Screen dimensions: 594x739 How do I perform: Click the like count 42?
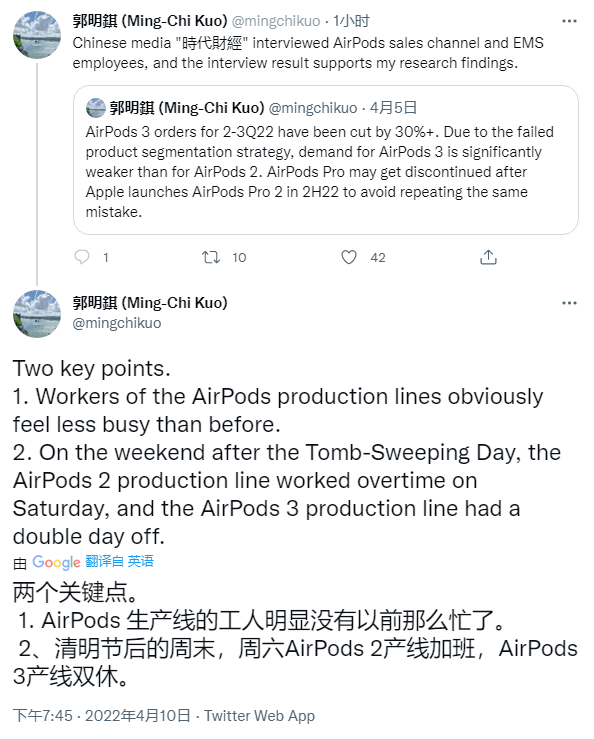tap(378, 257)
